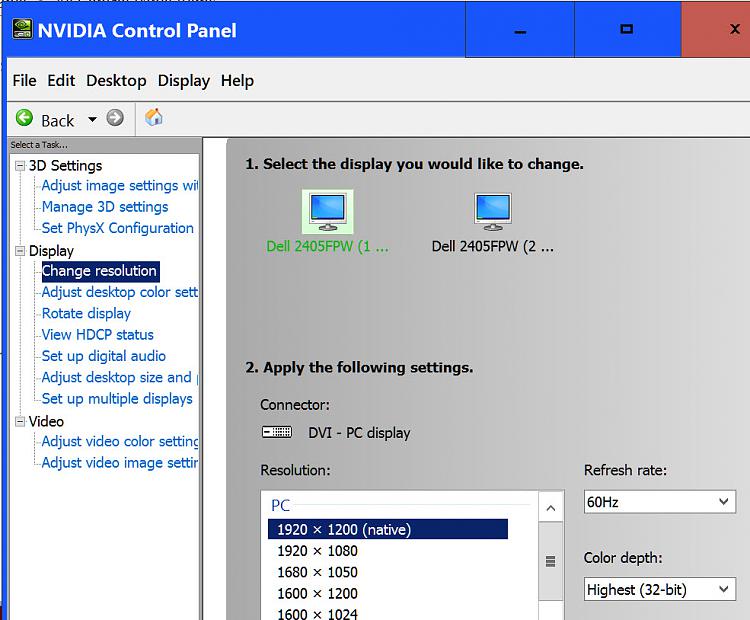Open the Color depth dropdown
Image resolution: width=750 pixels, height=620 pixels.
(x=660, y=589)
